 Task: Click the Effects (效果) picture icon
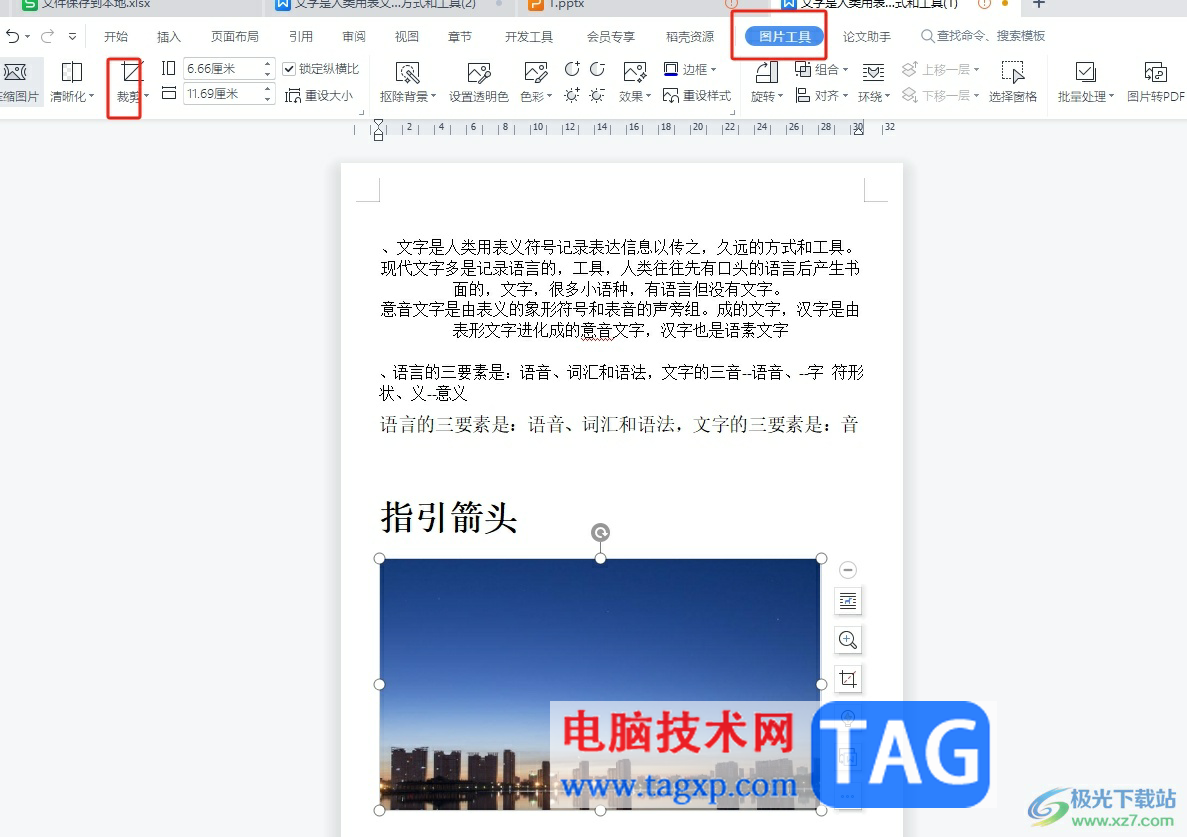[x=634, y=72]
